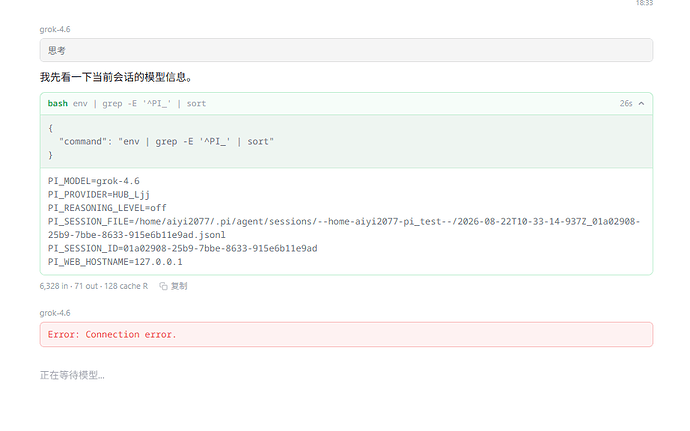Image resolution: width=690 pixels, height=431 pixels.
Task: Expand the 思考 thinking block
Action: [x=346, y=50]
